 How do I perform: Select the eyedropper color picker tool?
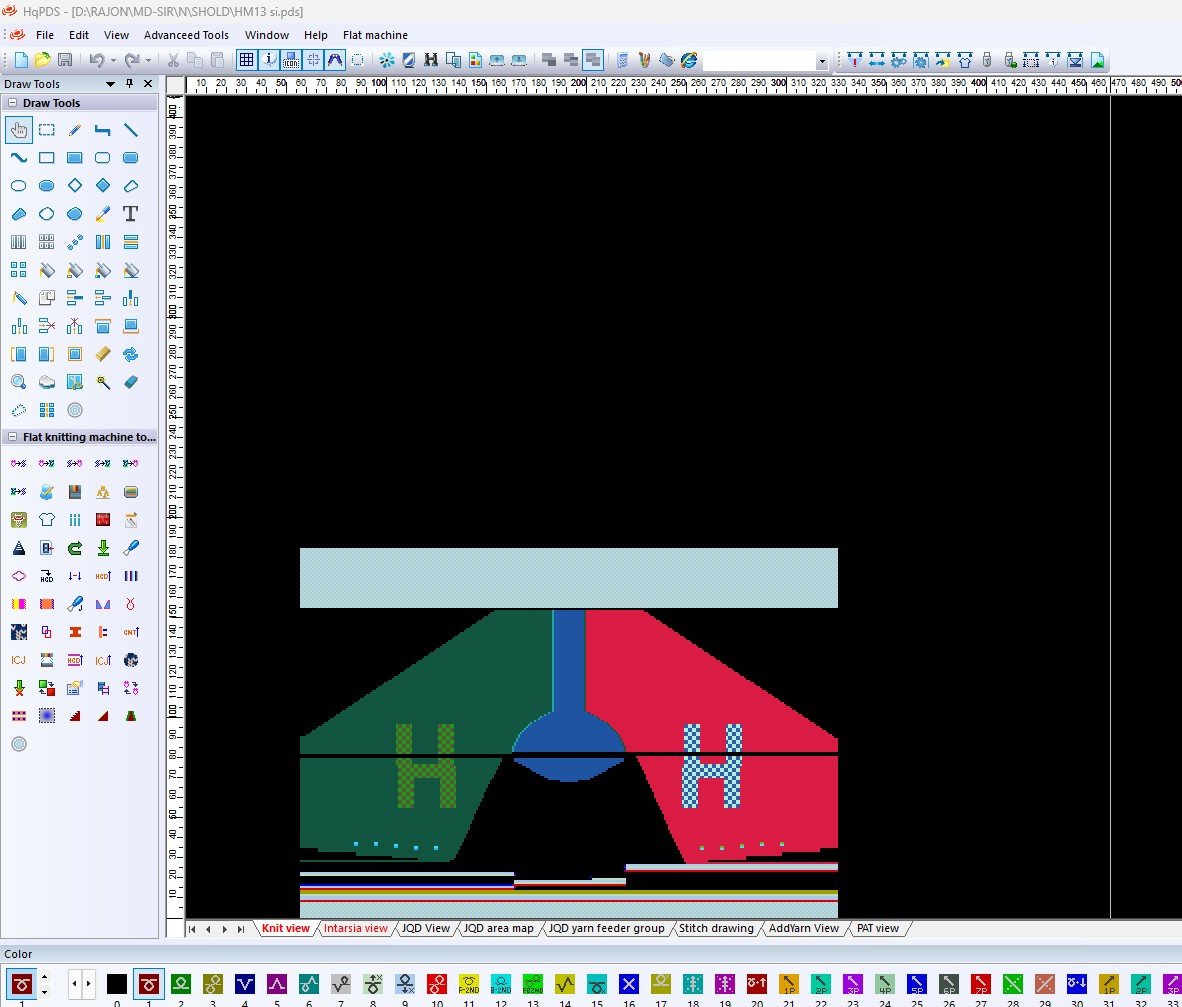pos(102,214)
